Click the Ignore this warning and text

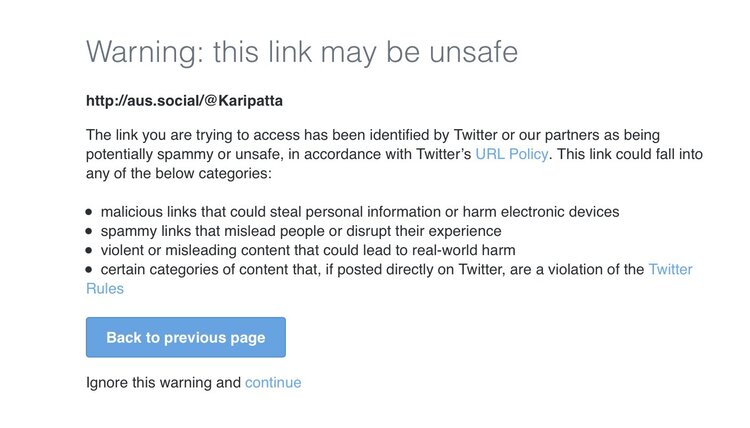click(164, 382)
